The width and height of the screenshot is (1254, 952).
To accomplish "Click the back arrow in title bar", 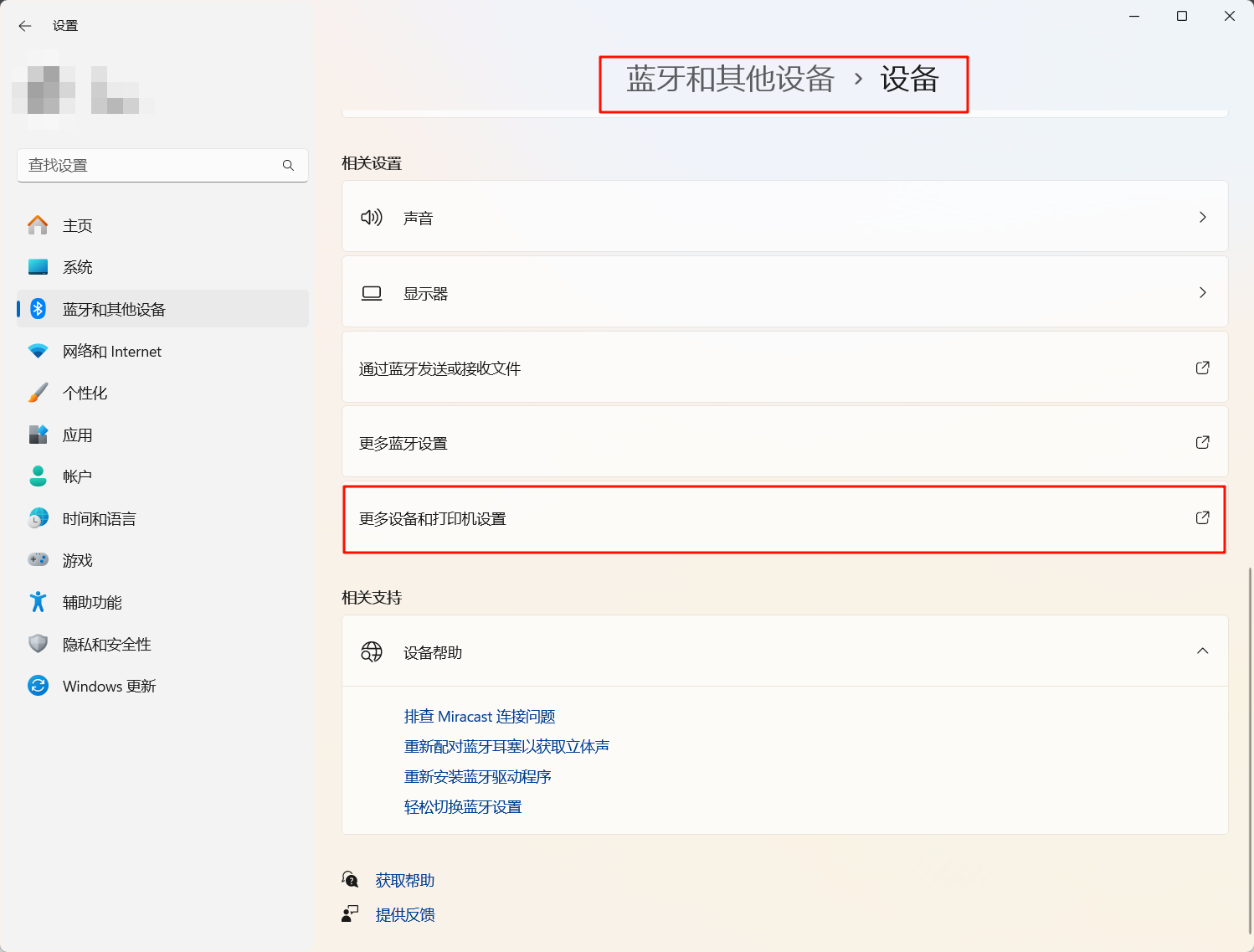I will tap(25, 26).
